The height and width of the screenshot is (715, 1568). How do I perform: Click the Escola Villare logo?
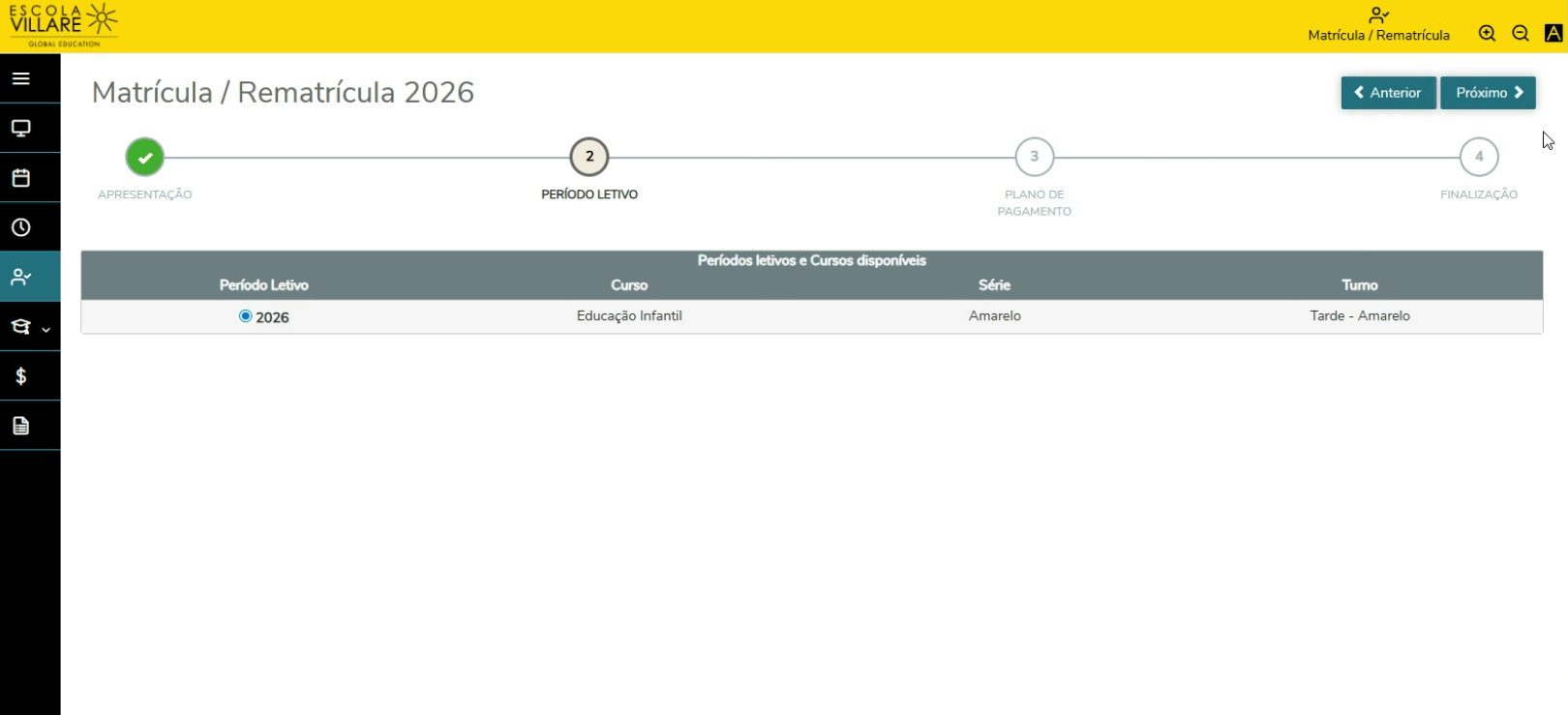[x=63, y=25]
